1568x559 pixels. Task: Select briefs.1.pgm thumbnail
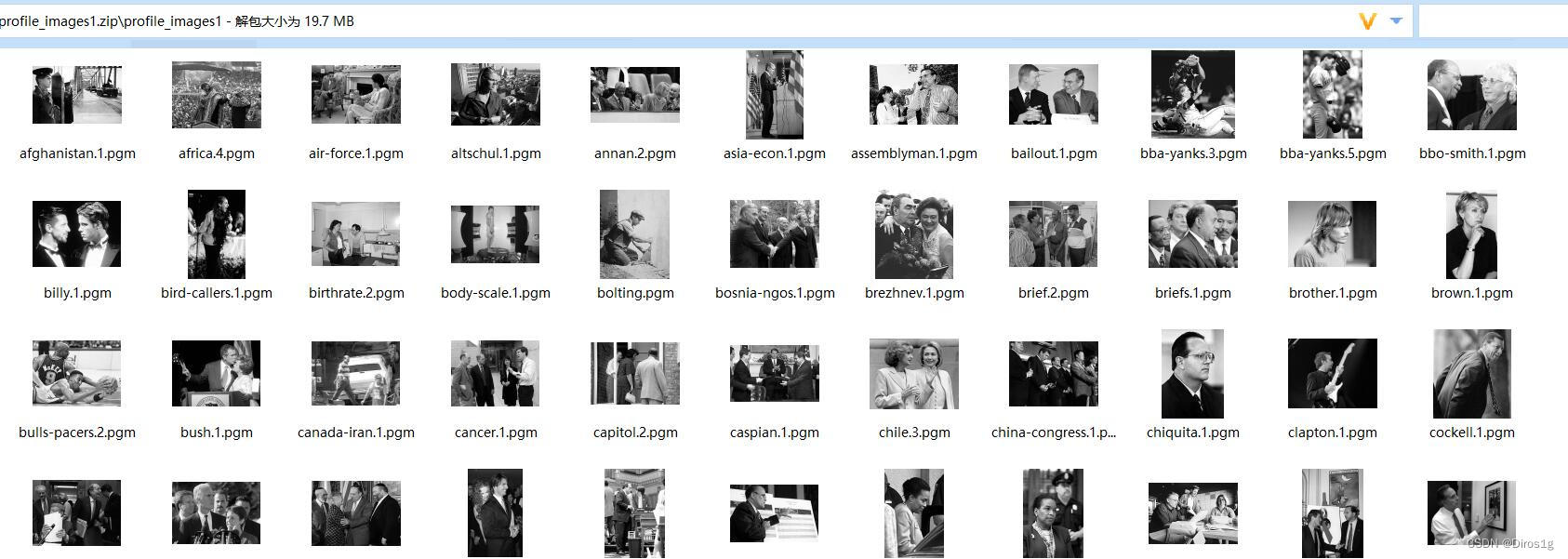[1193, 234]
